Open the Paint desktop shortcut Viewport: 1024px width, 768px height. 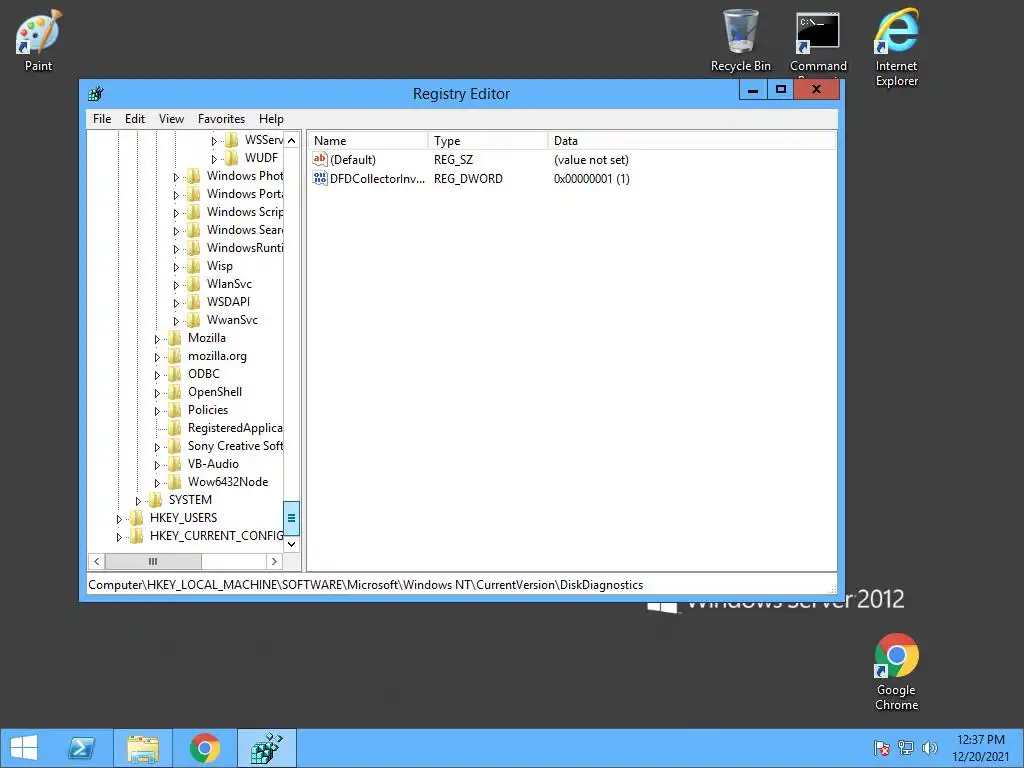[38, 39]
